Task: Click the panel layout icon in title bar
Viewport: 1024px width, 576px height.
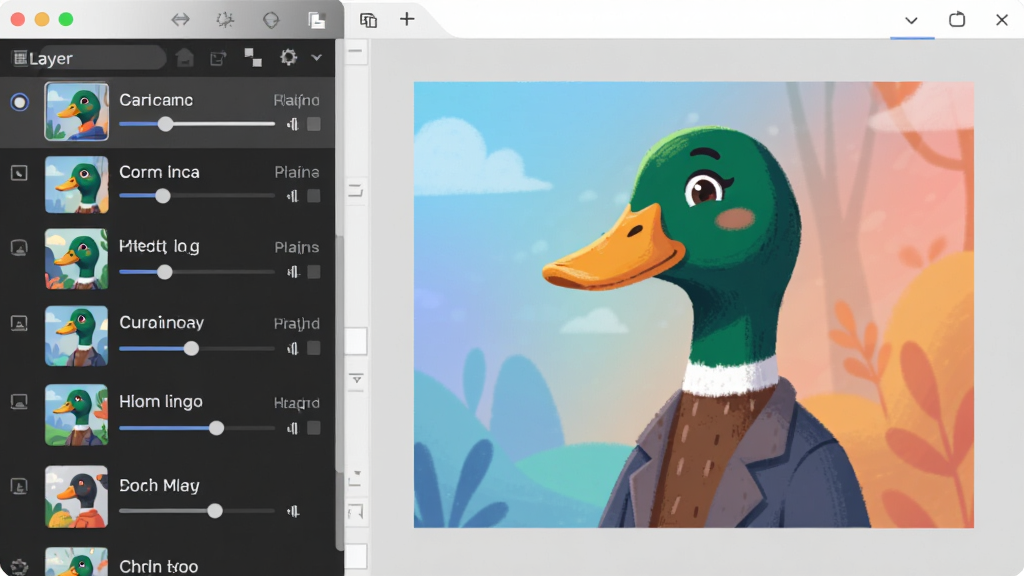Action: pyautogui.click(x=317, y=20)
